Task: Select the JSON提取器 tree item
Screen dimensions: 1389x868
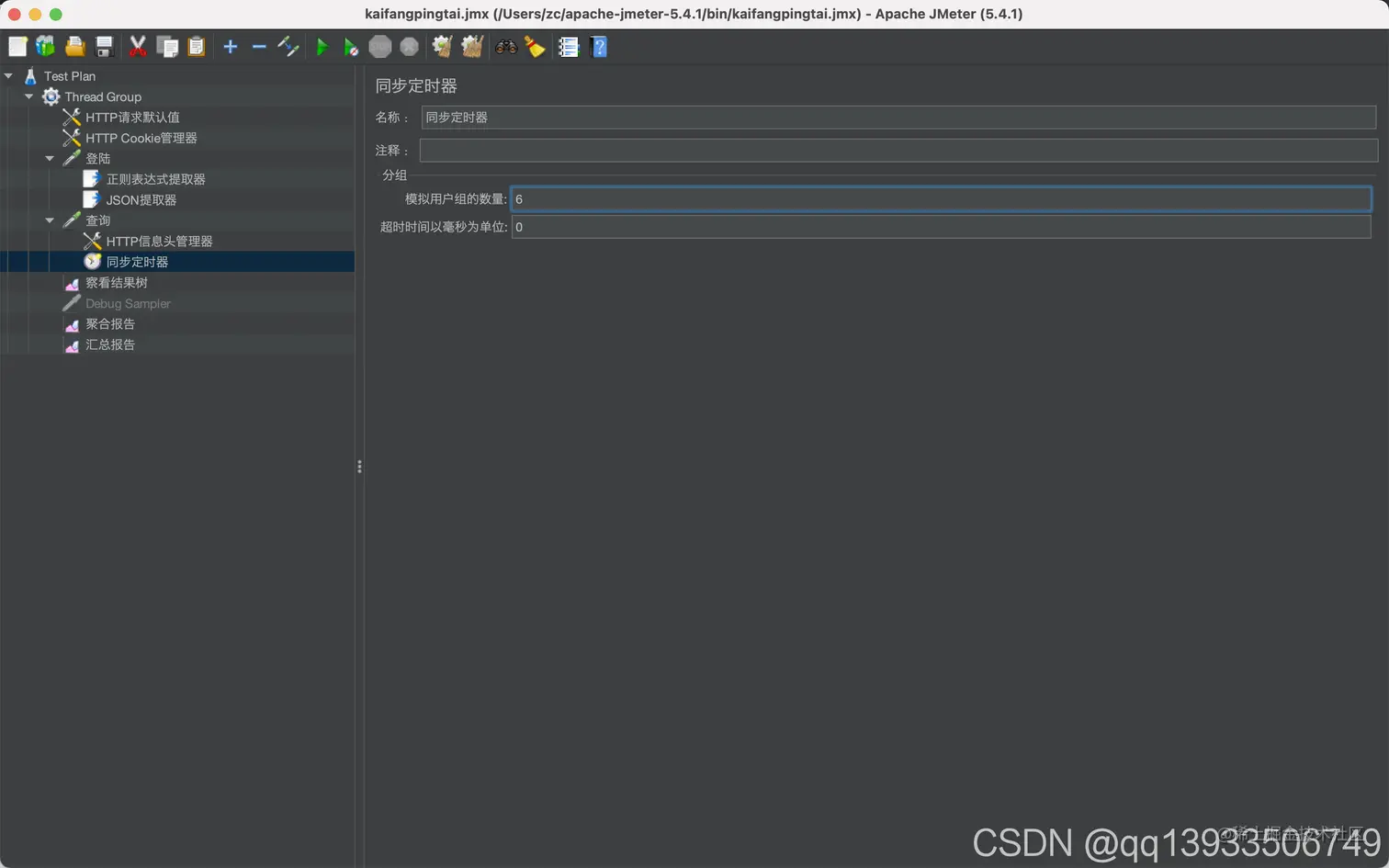Action: point(141,200)
